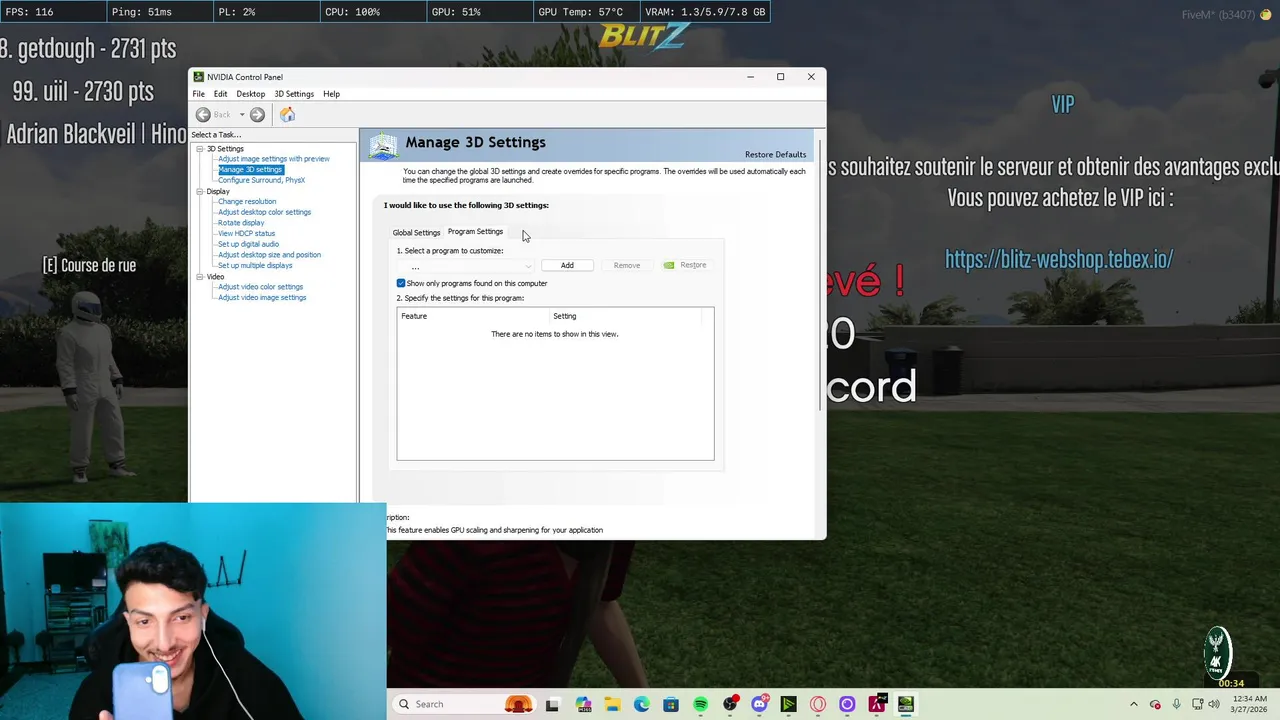Screen dimensions: 1280x720
Task: Open the Desktop menu
Action: 251,94
